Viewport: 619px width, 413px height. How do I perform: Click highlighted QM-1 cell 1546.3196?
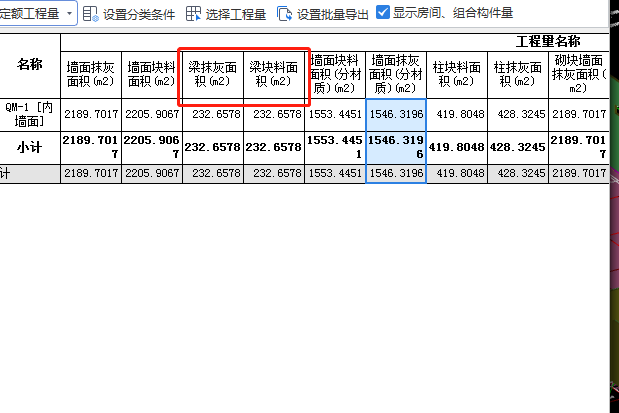point(396,115)
